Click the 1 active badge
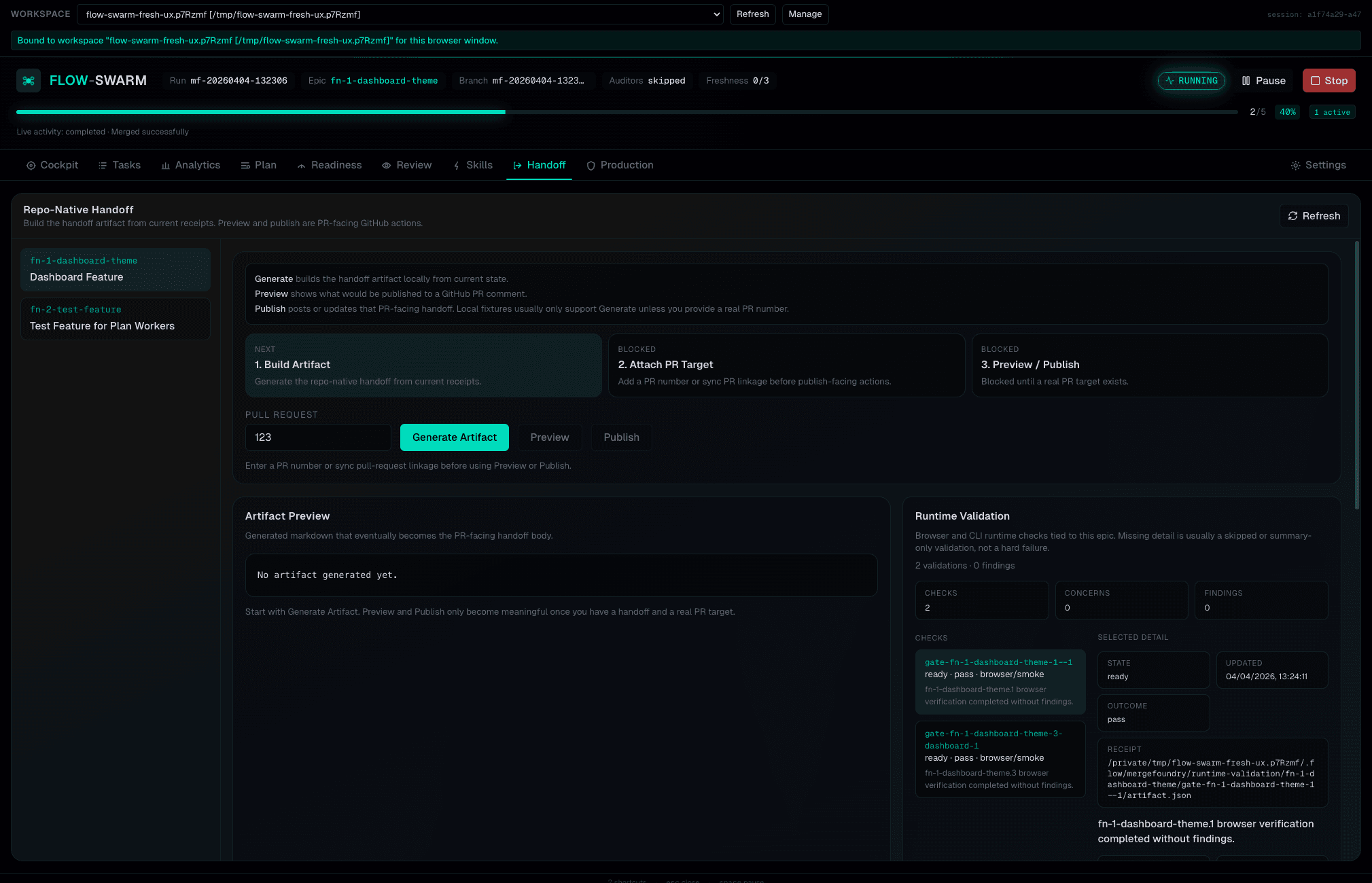The image size is (1372, 883). [1332, 112]
